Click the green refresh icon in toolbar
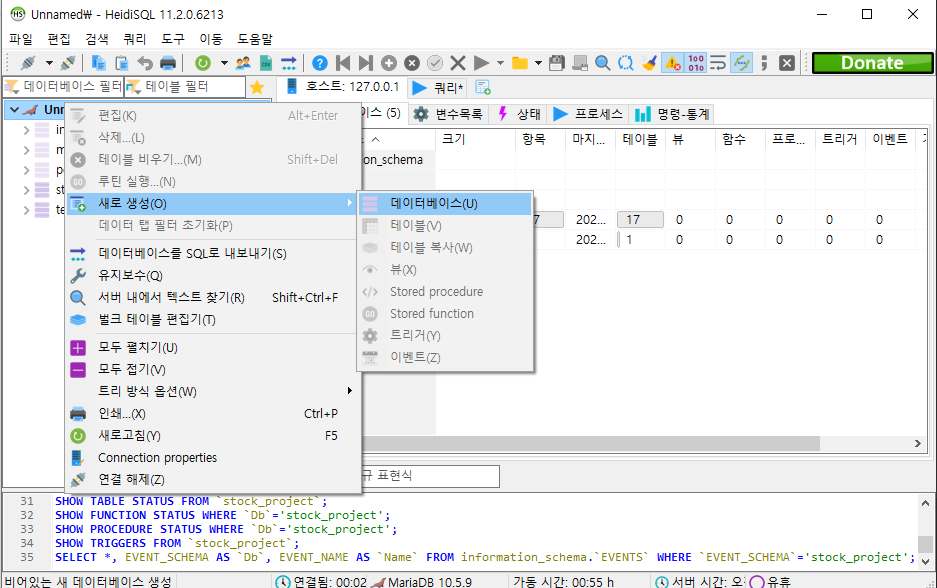The image size is (937, 588). 203,63
